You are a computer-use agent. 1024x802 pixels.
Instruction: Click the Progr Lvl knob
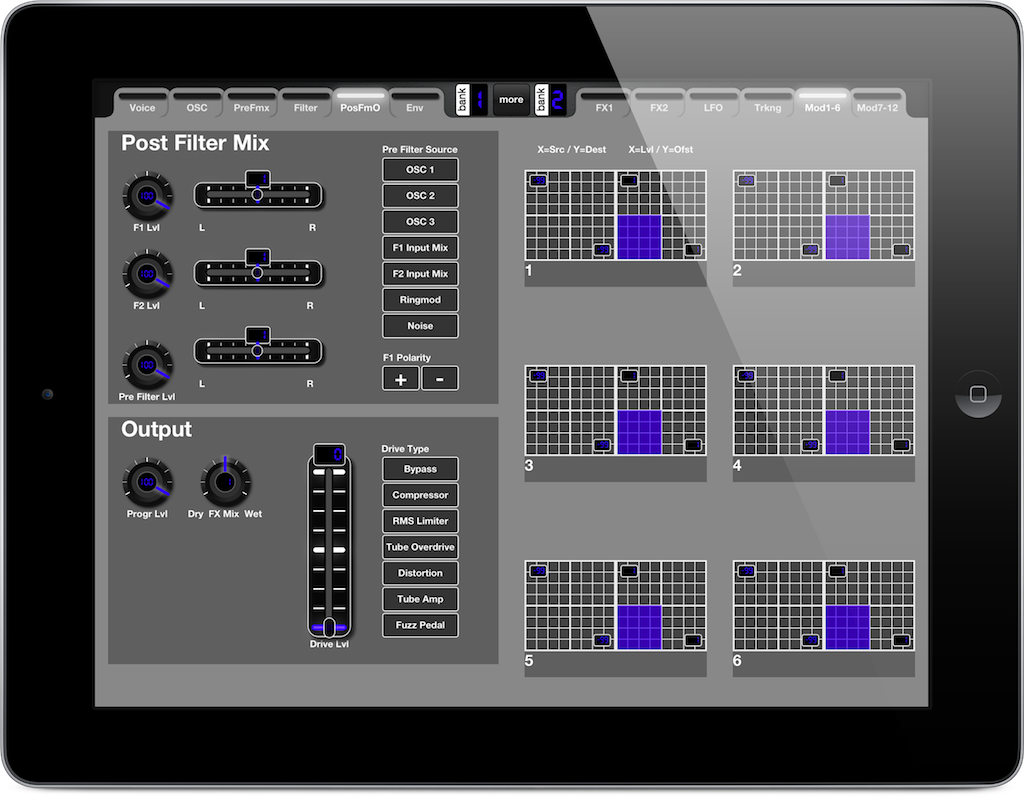coord(147,482)
